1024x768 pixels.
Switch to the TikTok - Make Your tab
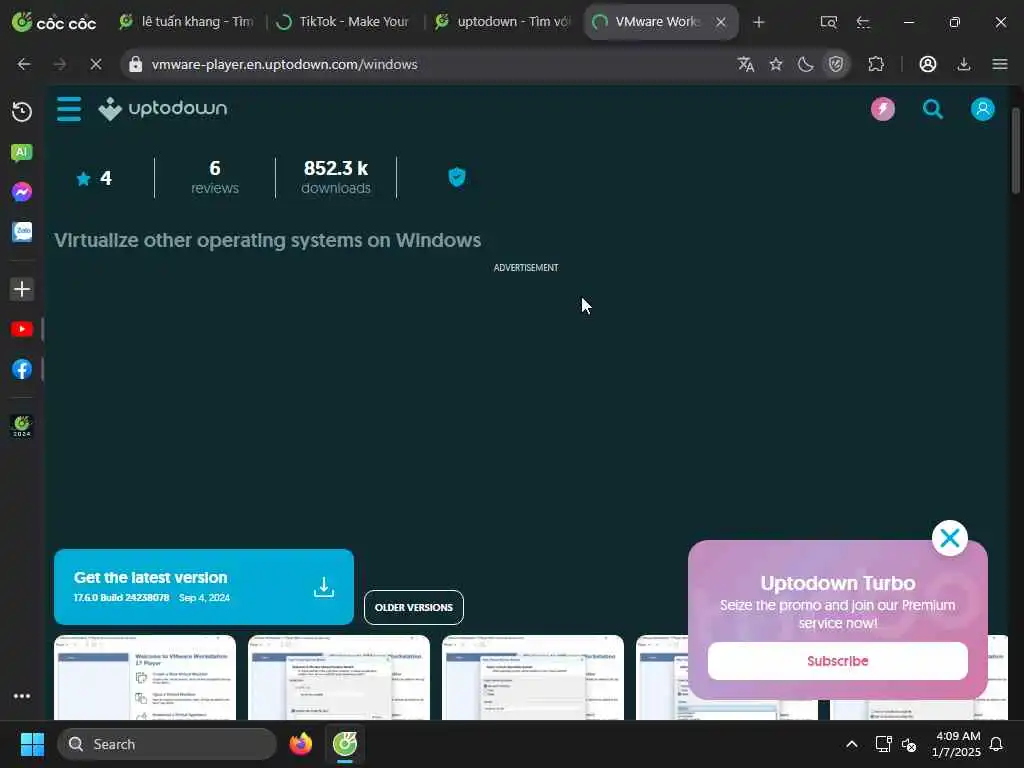point(344,22)
